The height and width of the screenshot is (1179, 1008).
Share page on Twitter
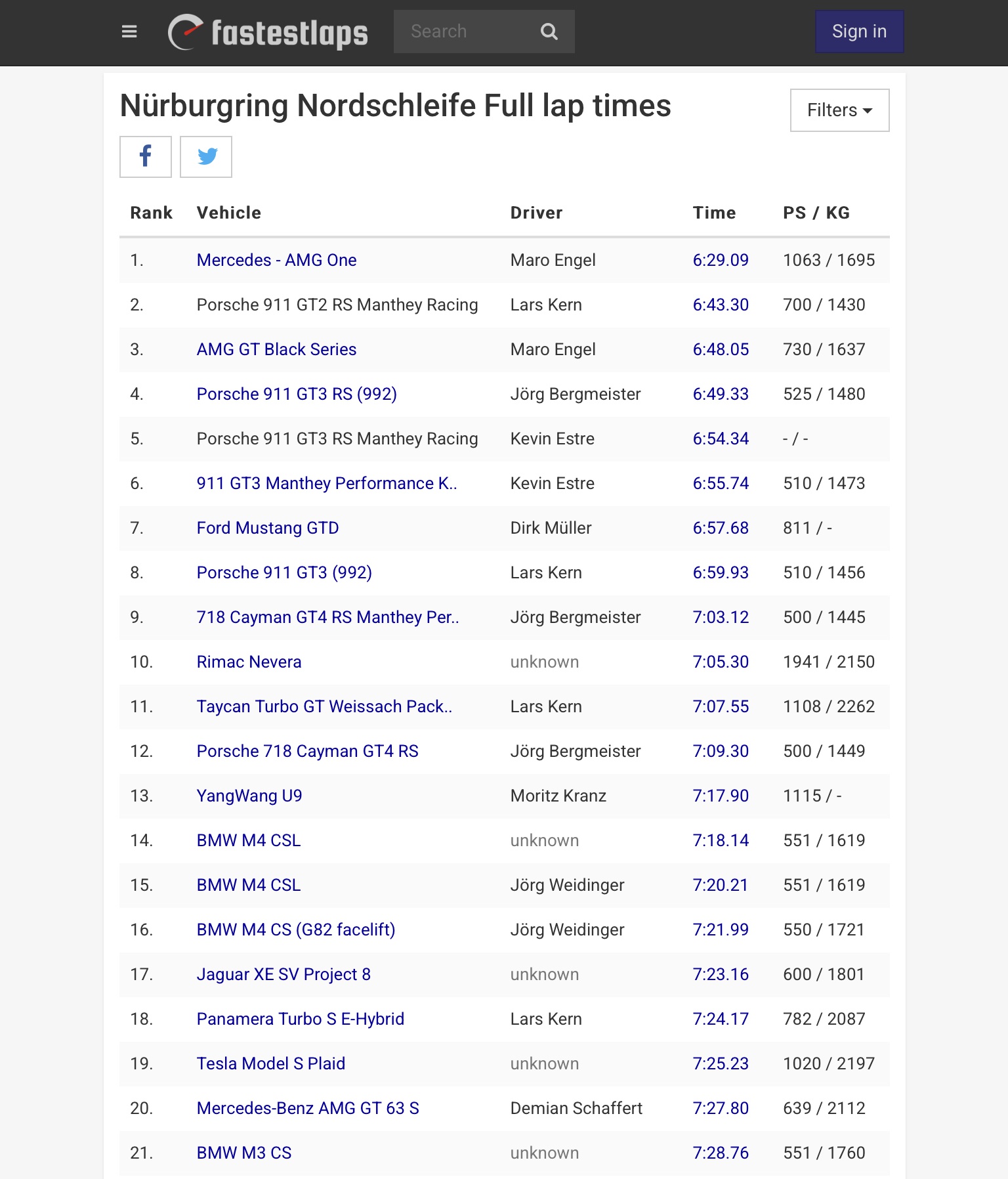coord(206,157)
